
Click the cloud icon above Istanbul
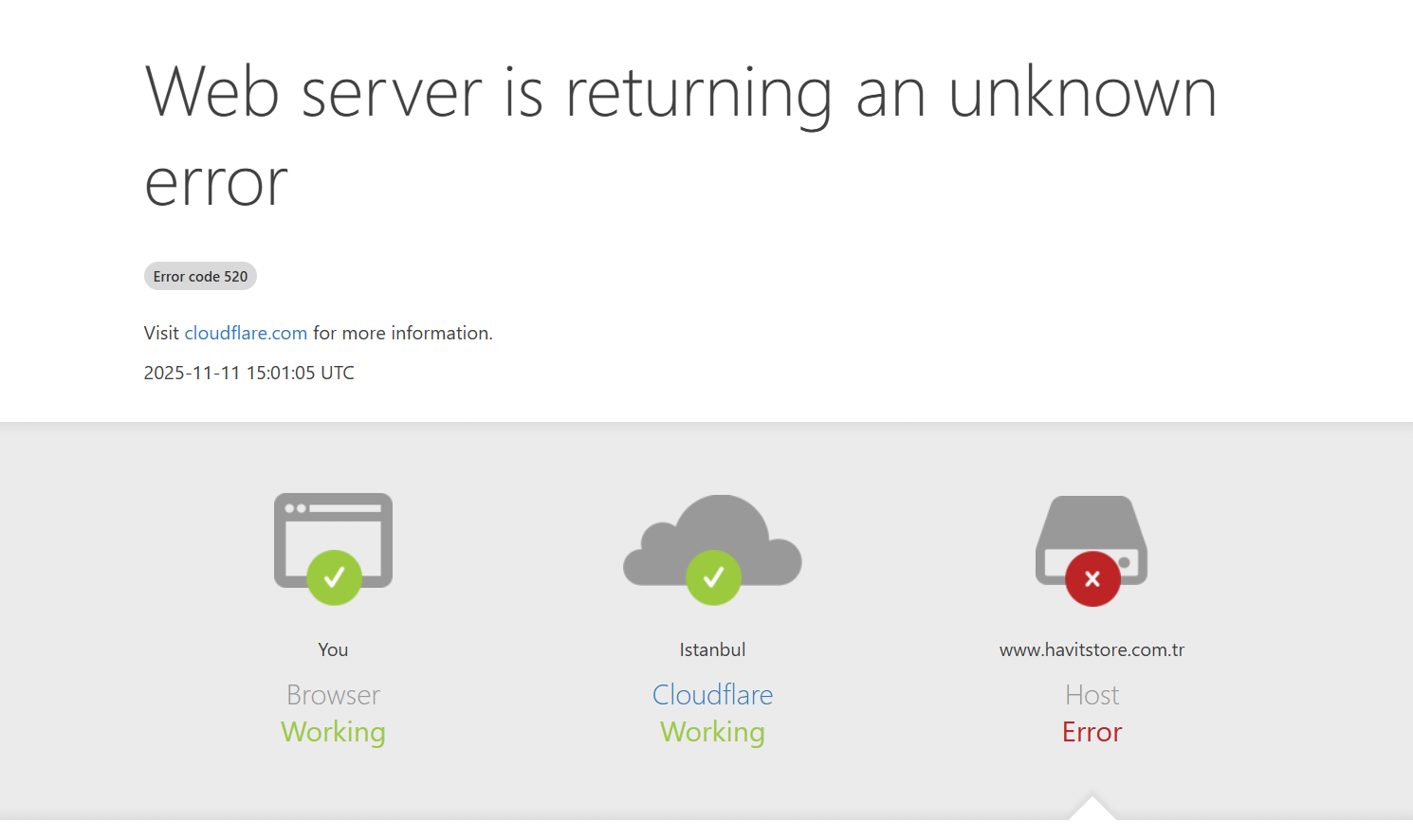coord(712,549)
